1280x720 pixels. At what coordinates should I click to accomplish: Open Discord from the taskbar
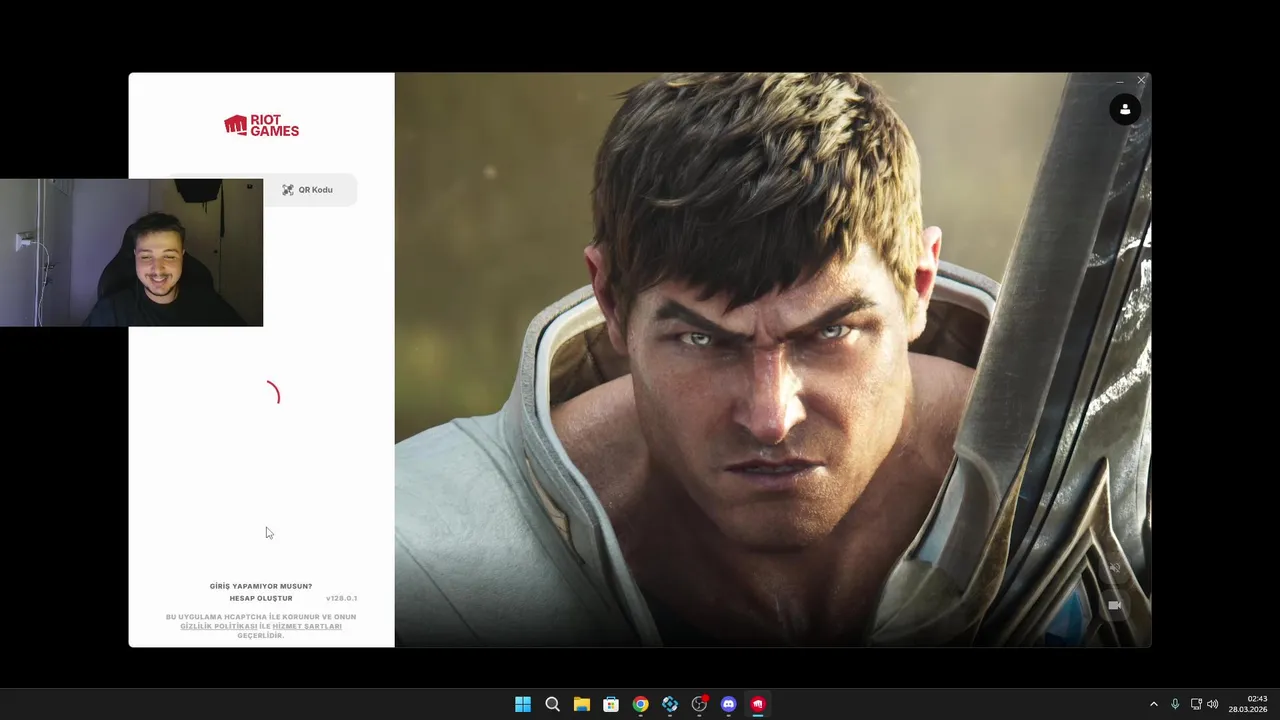[729, 704]
